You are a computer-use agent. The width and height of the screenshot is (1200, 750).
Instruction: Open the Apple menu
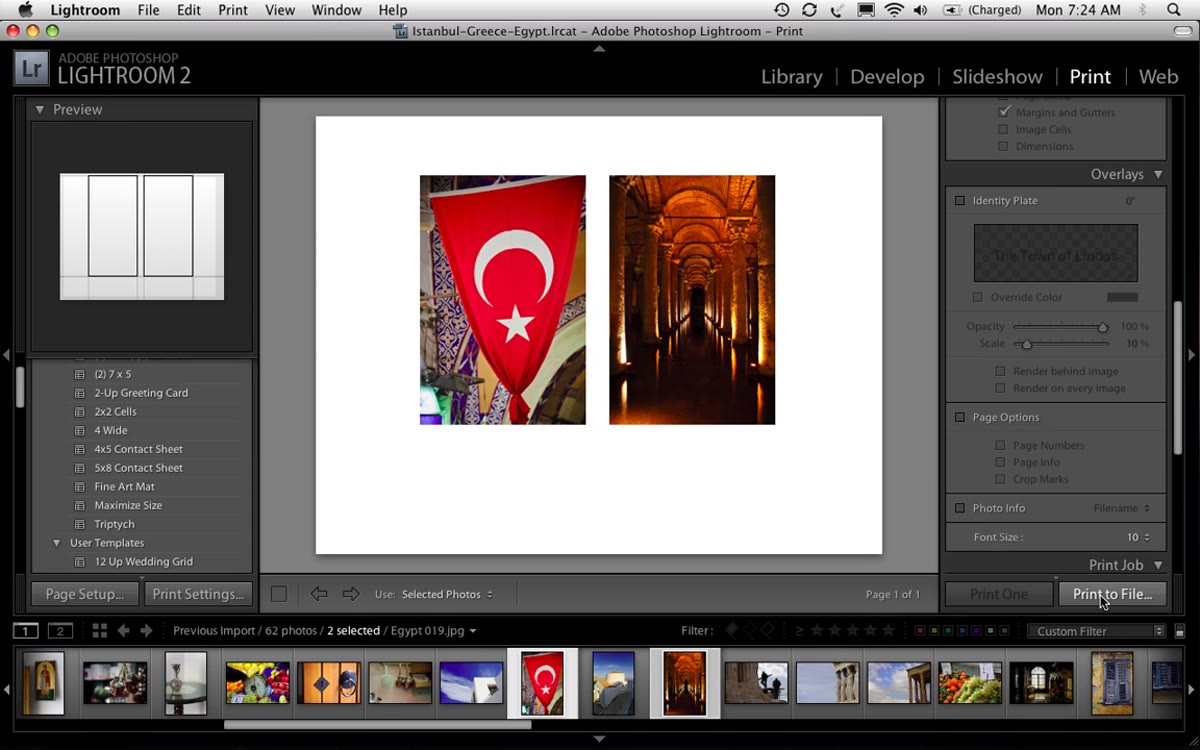pos(26,10)
